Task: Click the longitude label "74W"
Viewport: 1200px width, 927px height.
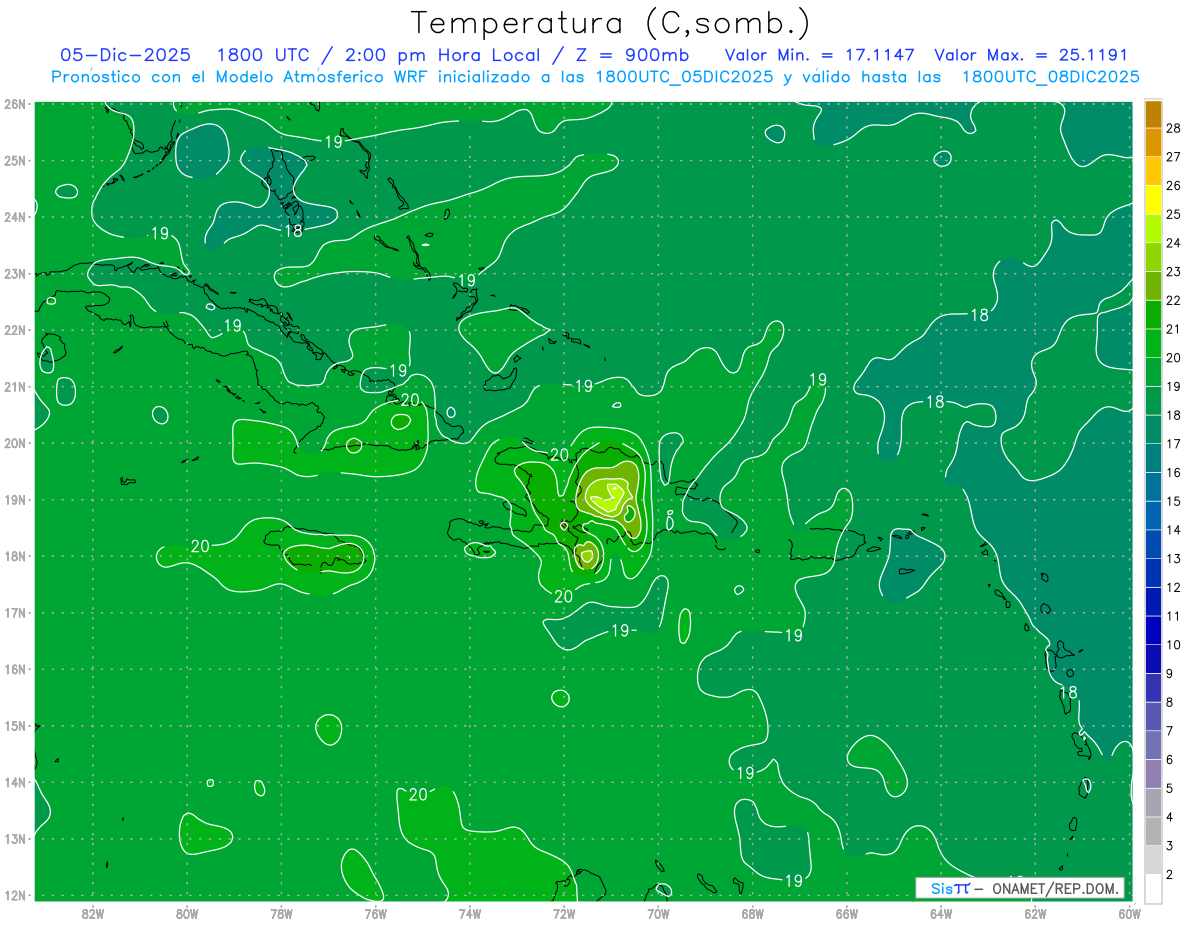Action: click(470, 913)
